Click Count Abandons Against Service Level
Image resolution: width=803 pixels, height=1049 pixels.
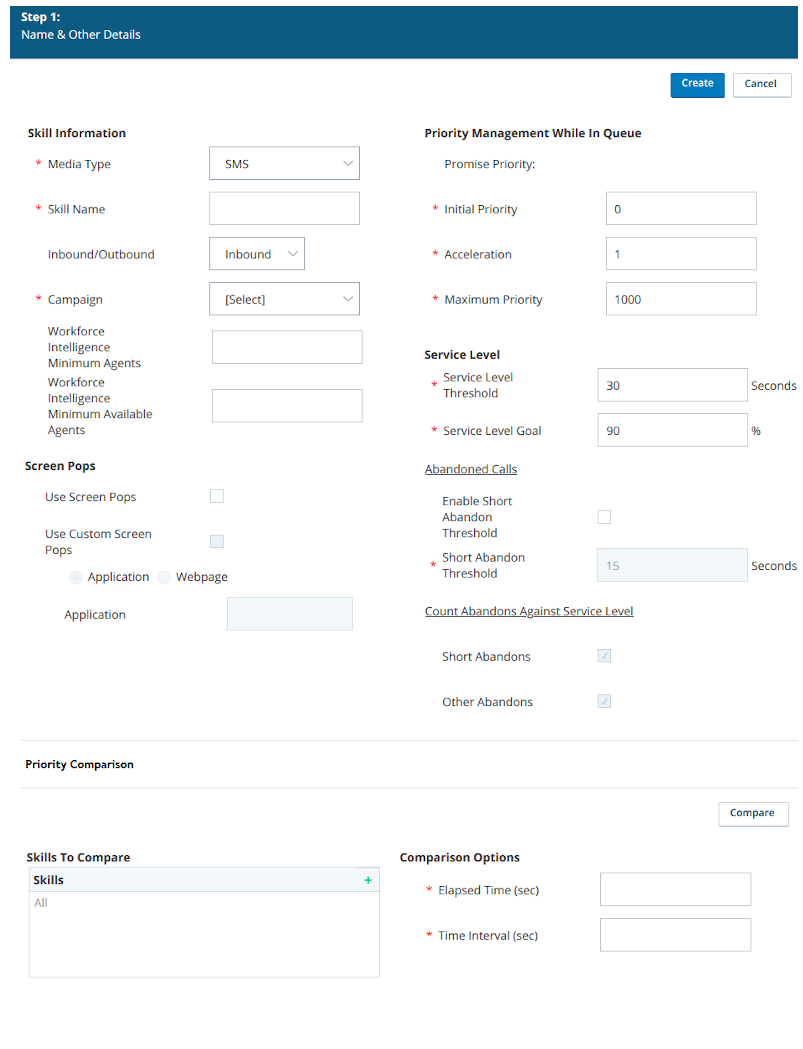pos(528,610)
